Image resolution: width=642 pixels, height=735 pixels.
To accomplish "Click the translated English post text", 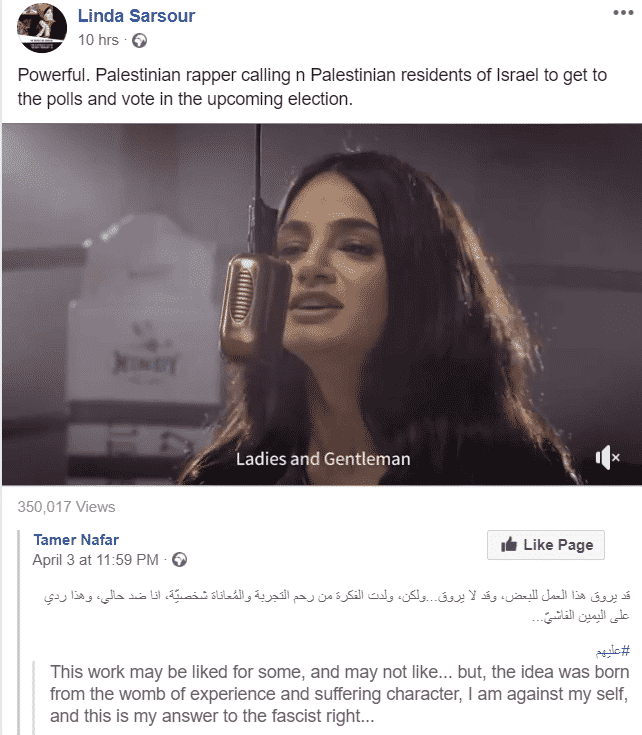I will 339,694.
